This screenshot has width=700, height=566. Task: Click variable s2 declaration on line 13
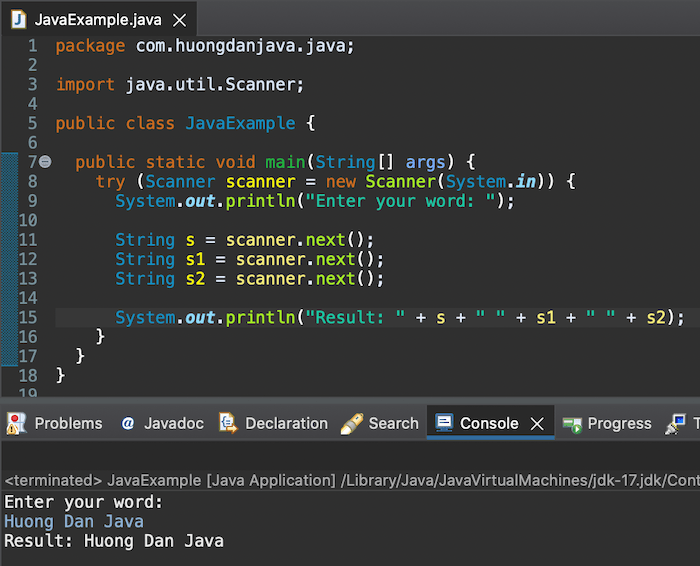[x=195, y=279]
